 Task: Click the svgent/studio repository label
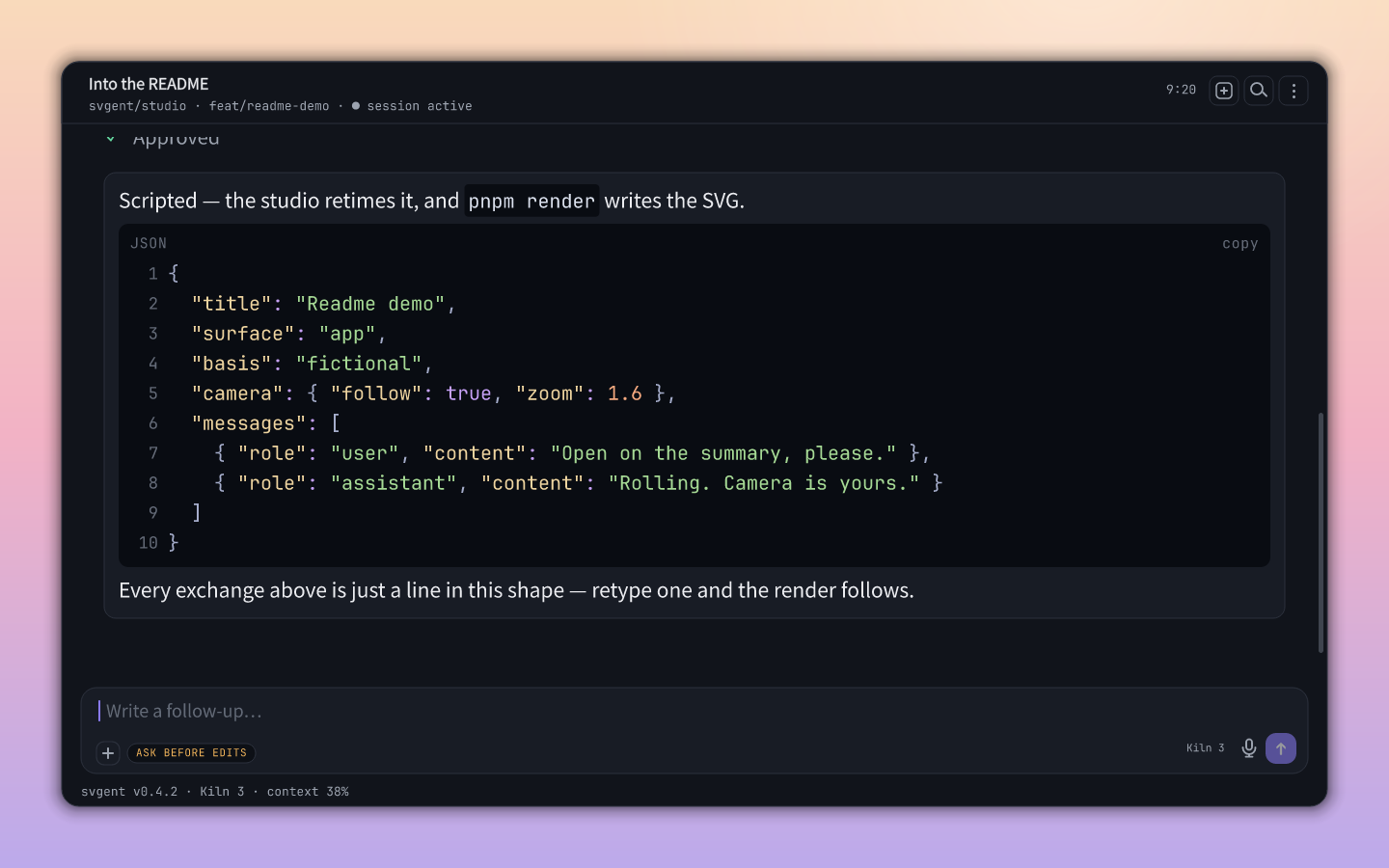tap(138, 106)
